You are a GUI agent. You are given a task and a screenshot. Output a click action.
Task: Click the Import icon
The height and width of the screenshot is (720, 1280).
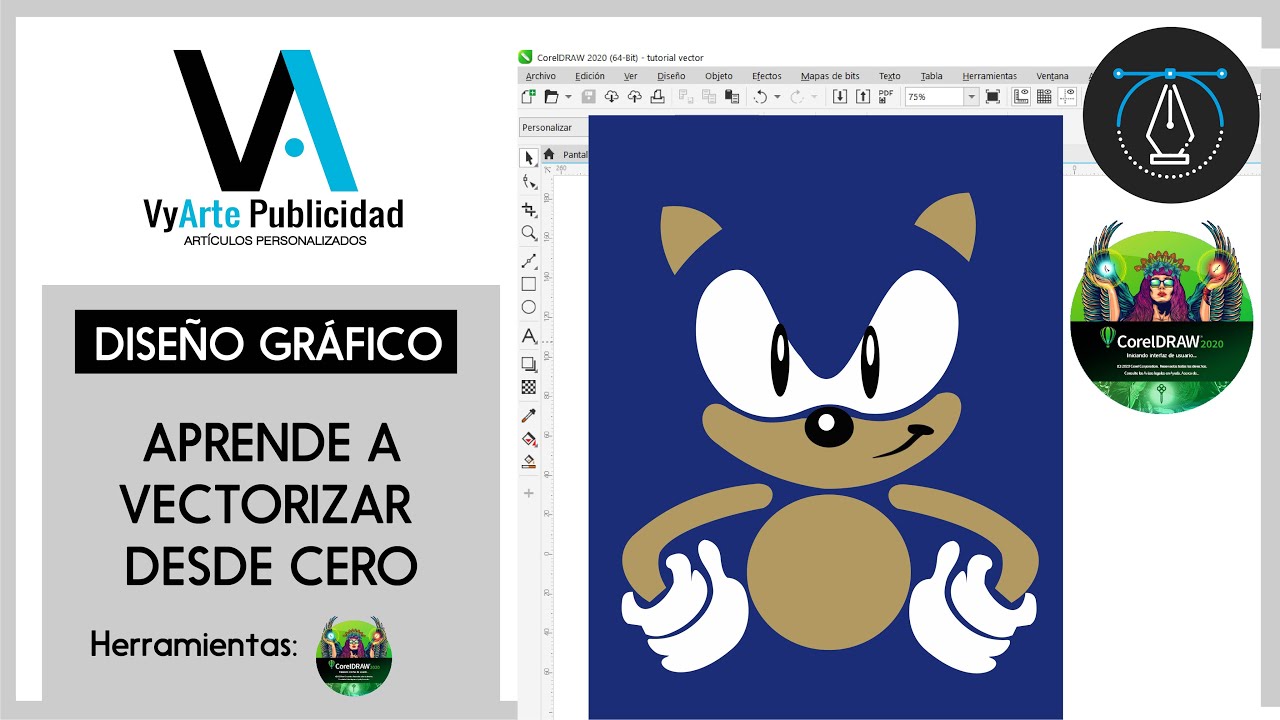840,96
